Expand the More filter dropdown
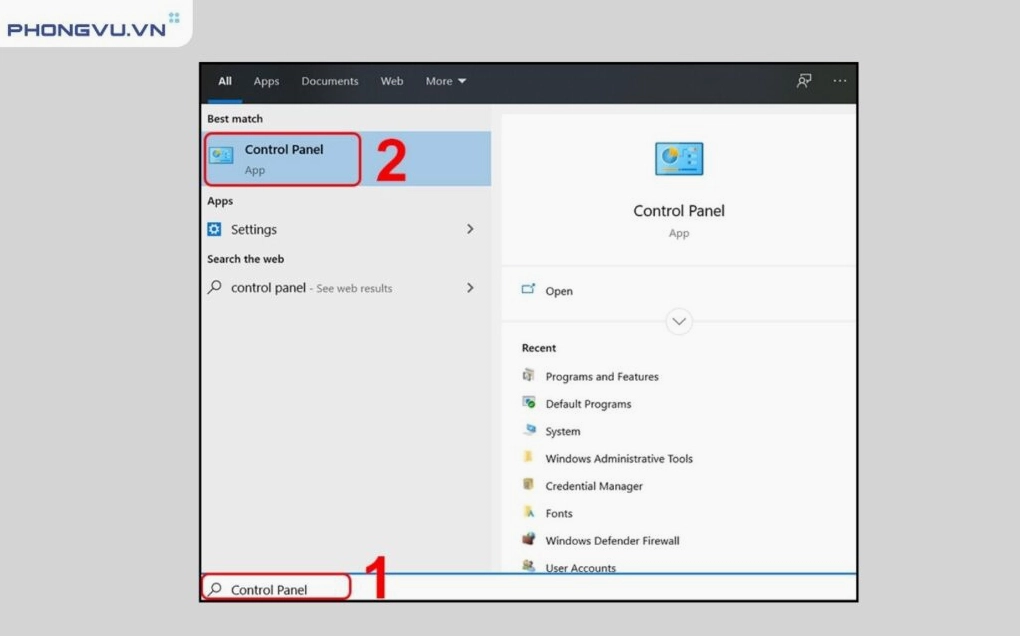The image size is (1020, 636). point(445,81)
